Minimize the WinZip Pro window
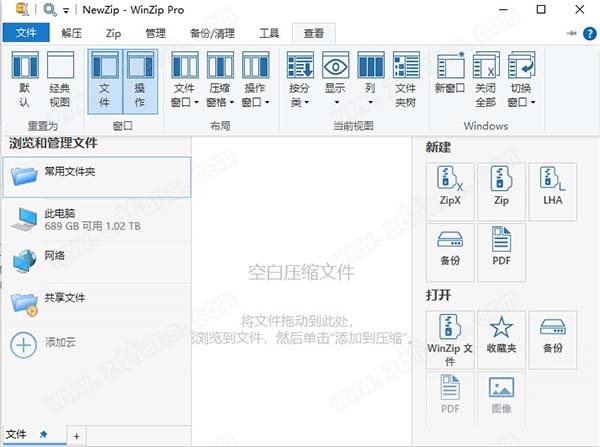The image size is (600, 447). (504, 10)
